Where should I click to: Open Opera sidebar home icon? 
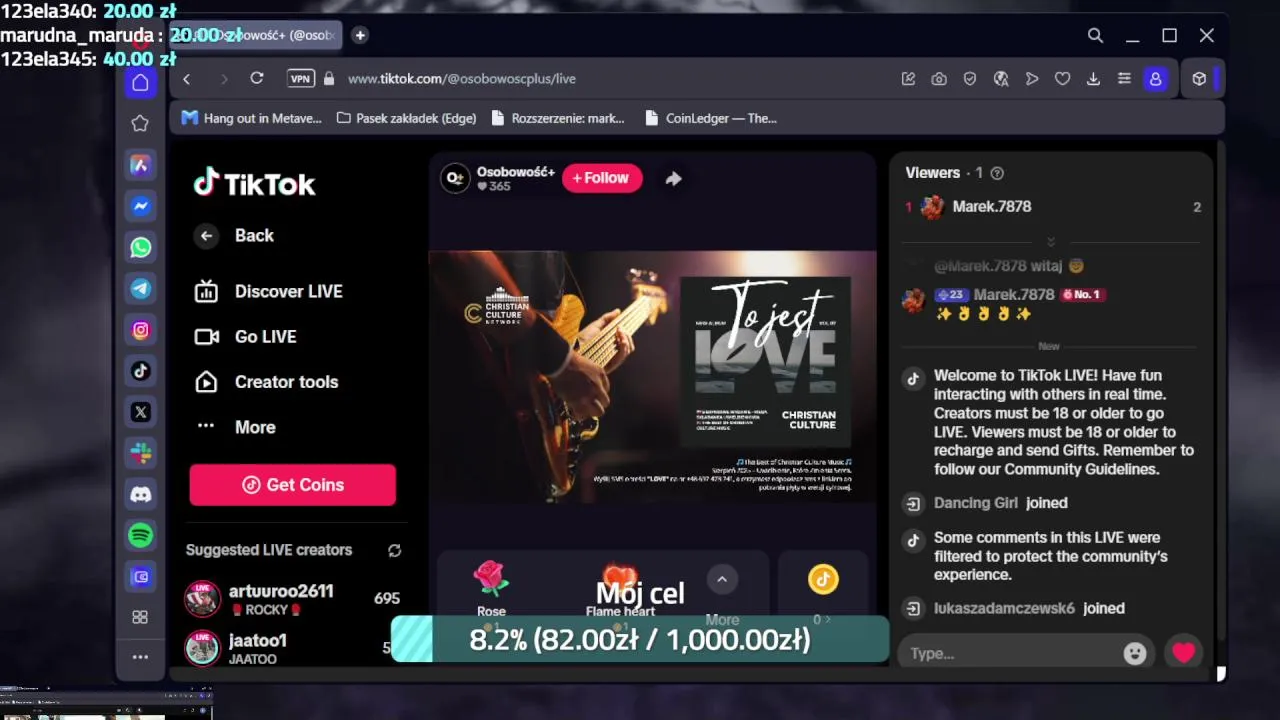click(140, 82)
